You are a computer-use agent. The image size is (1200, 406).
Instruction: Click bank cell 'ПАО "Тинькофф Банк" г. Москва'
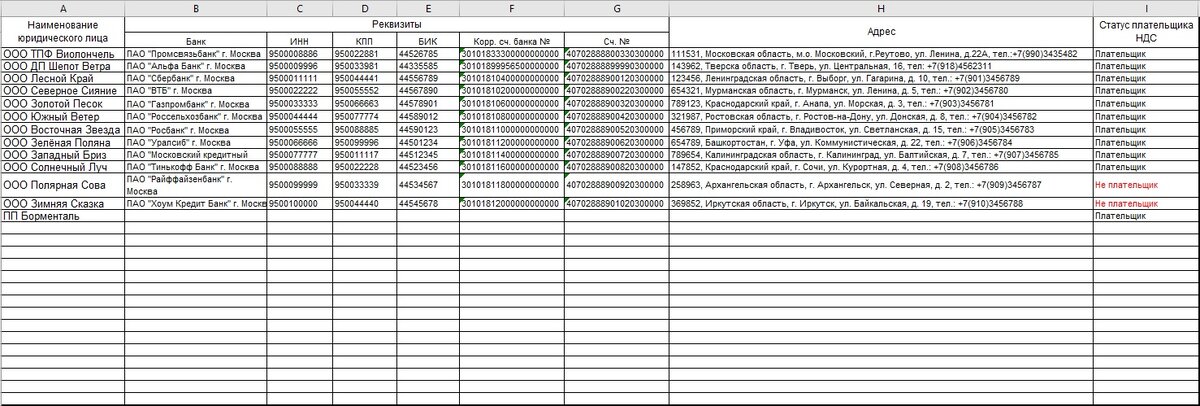[x=196, y=167]
